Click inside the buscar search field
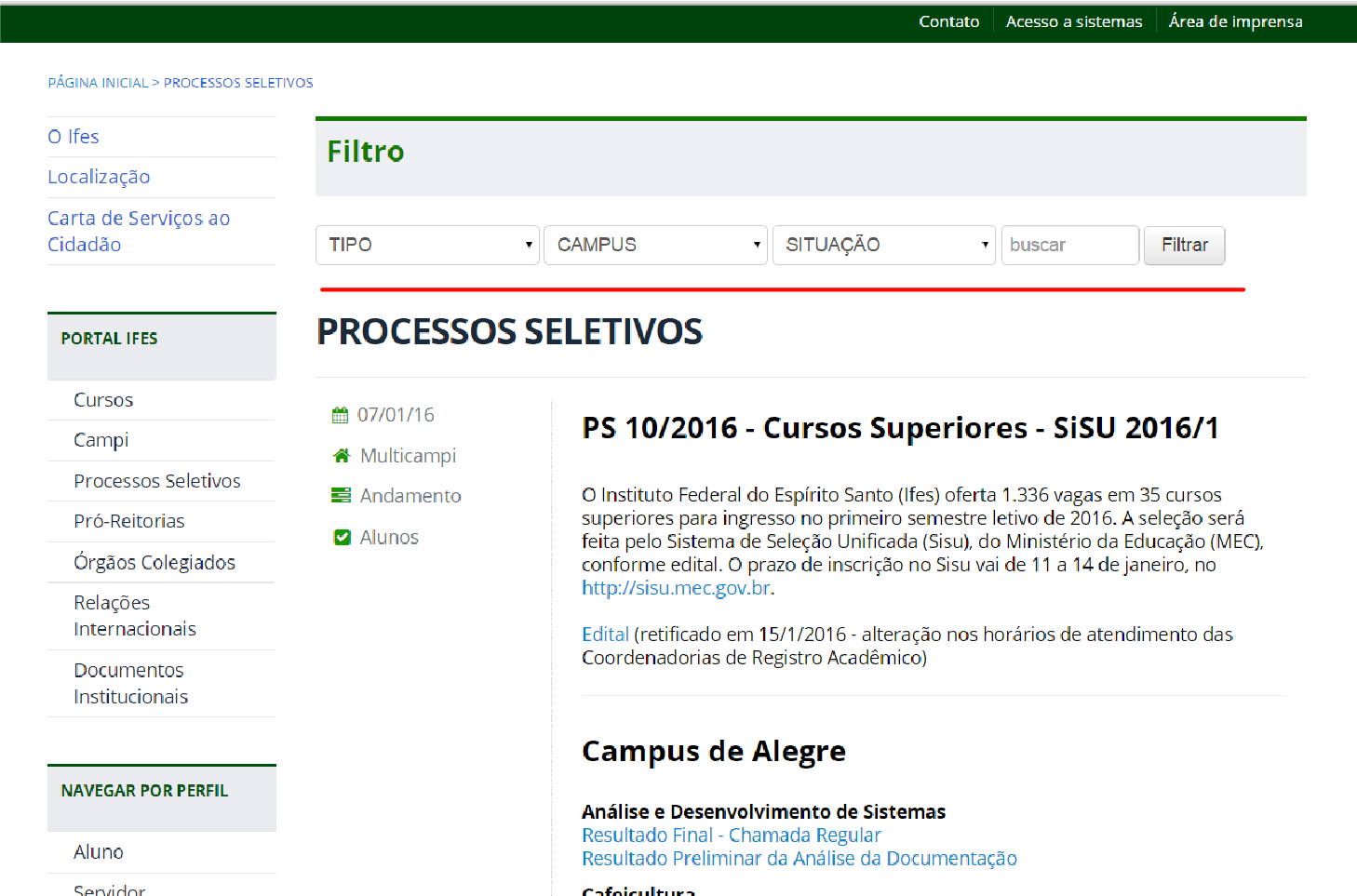1357x896 pixels. [1068, 245]
